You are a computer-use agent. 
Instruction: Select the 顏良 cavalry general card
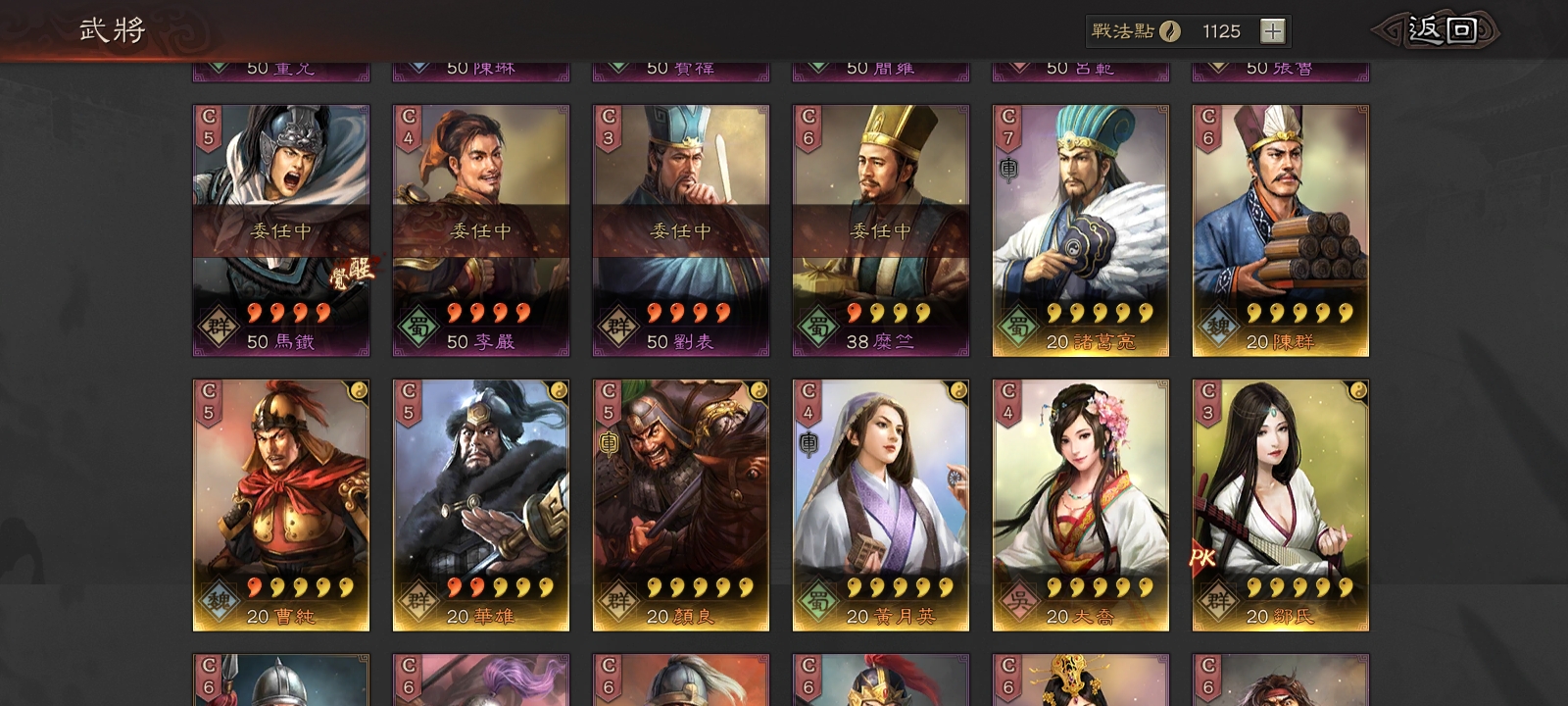(681, 505)
